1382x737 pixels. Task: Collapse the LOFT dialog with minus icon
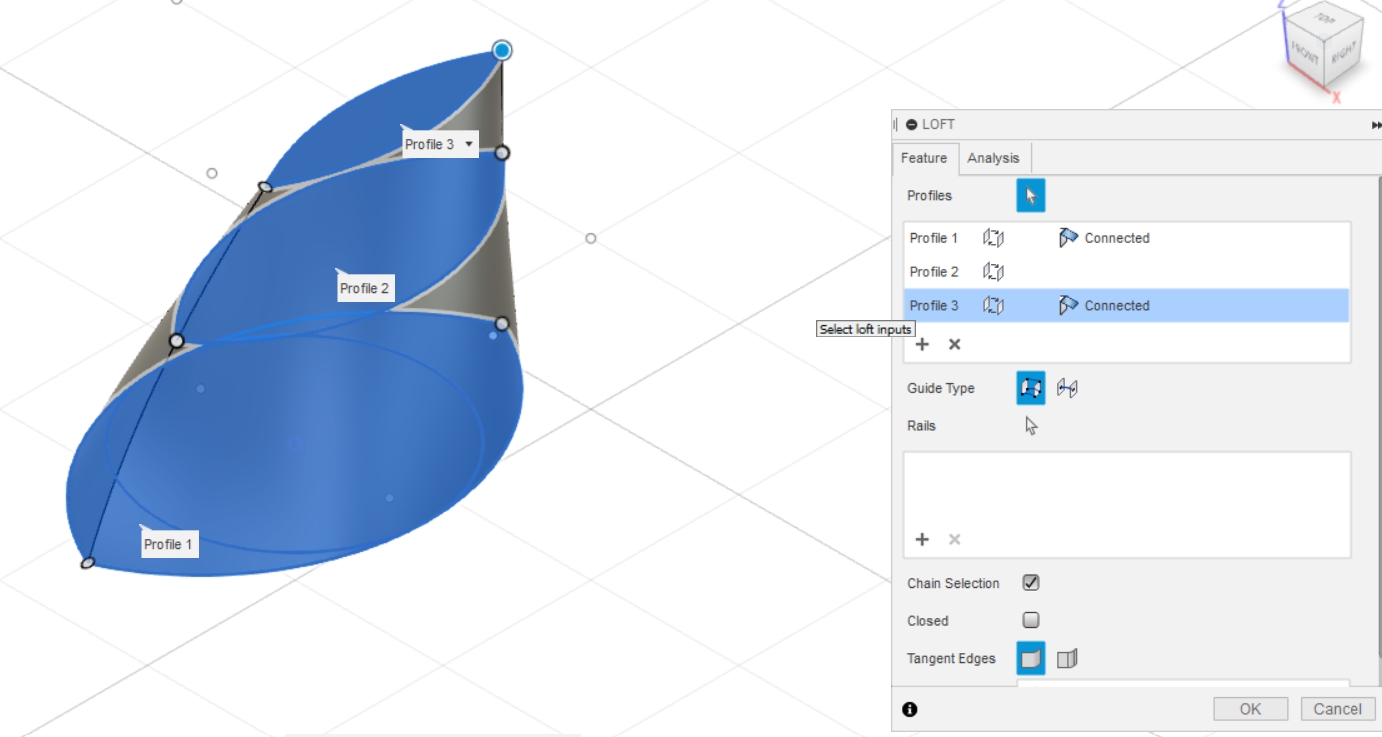[911, 125]
